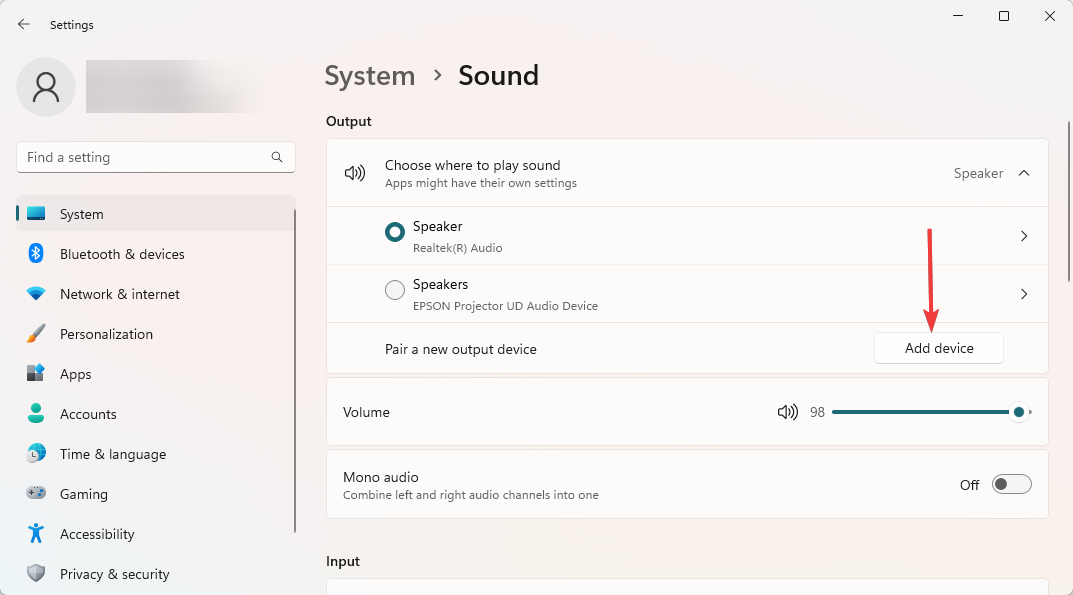This screenshot has height=595, width=1073.
Task: Select EPSON Projector Speakers radio button
Action: (395, 290)
